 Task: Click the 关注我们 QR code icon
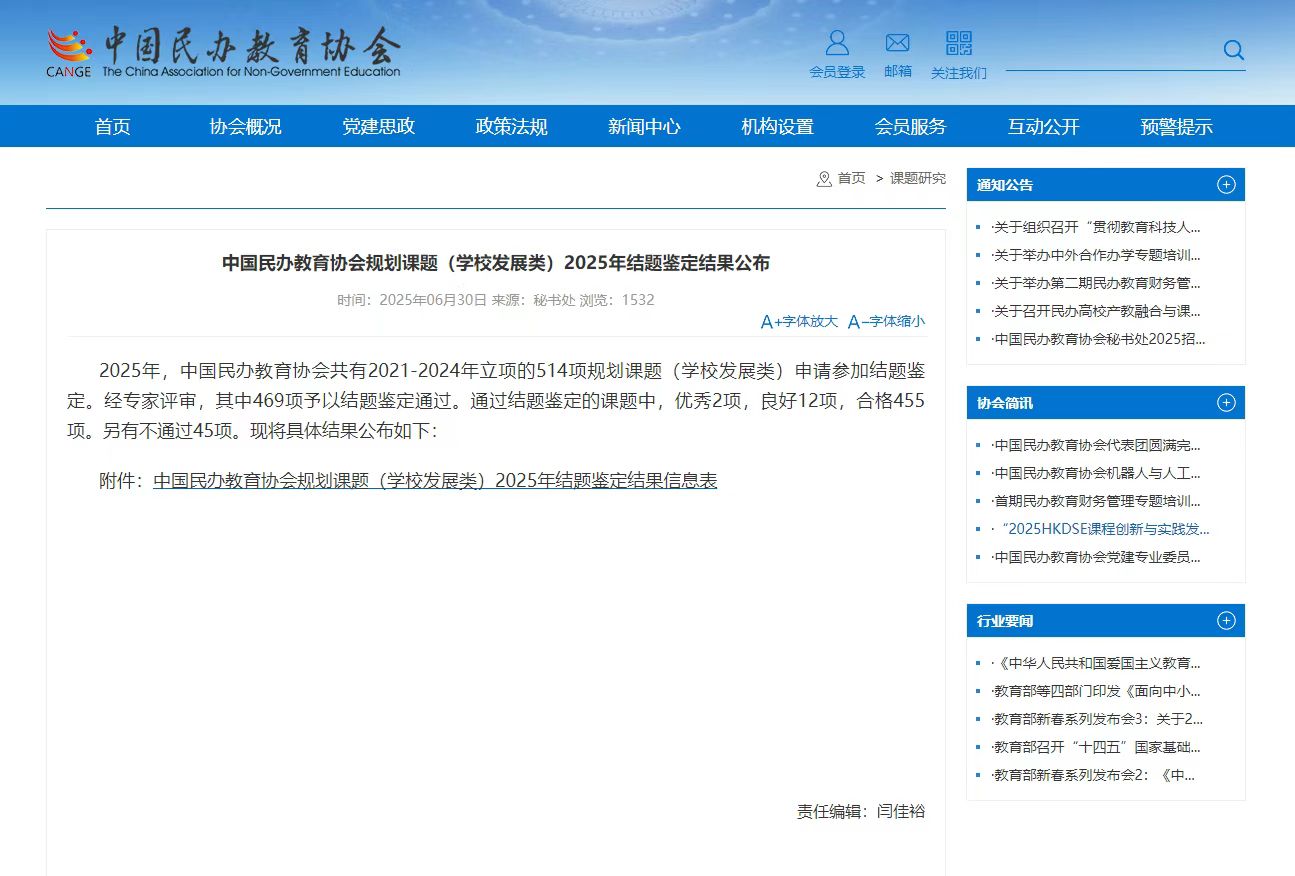958,43
